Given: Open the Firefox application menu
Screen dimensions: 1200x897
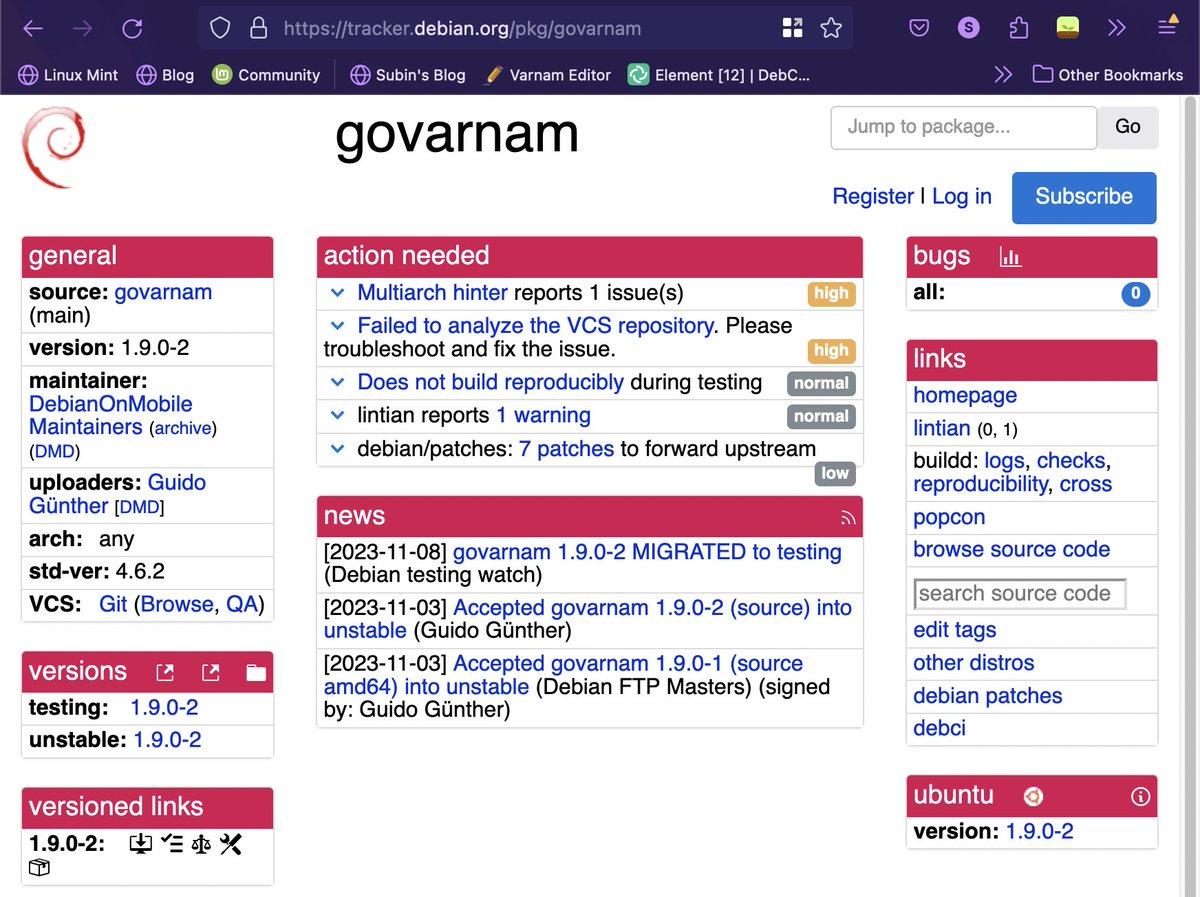Looking at the screenshot, I should [1167, 27].
